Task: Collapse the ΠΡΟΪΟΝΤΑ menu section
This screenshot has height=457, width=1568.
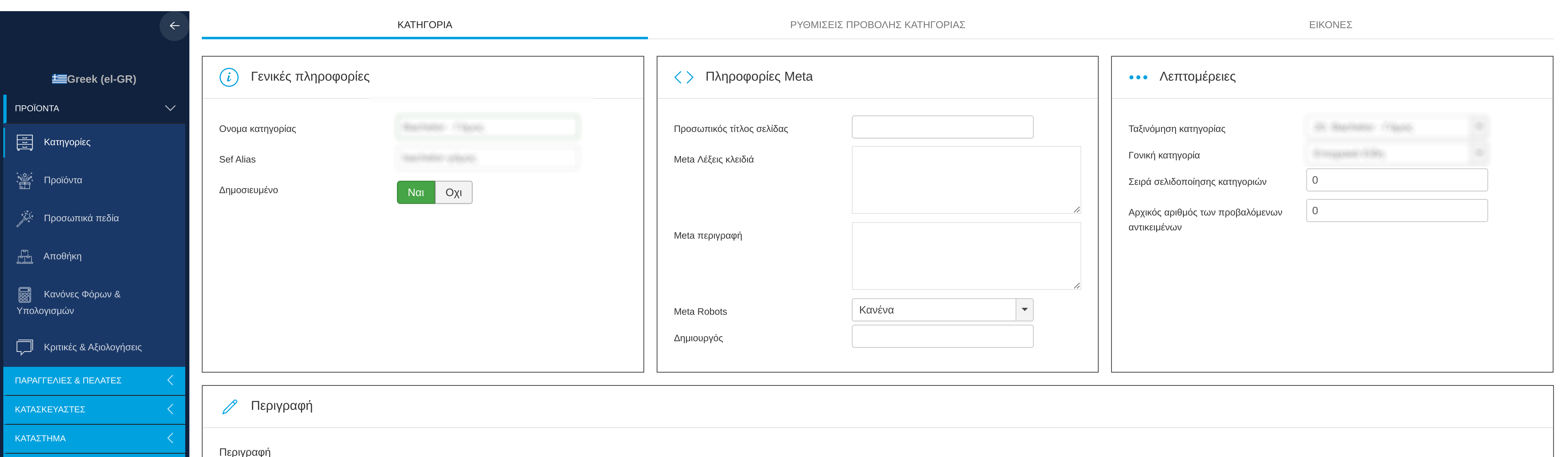Action: click(95, 108)
